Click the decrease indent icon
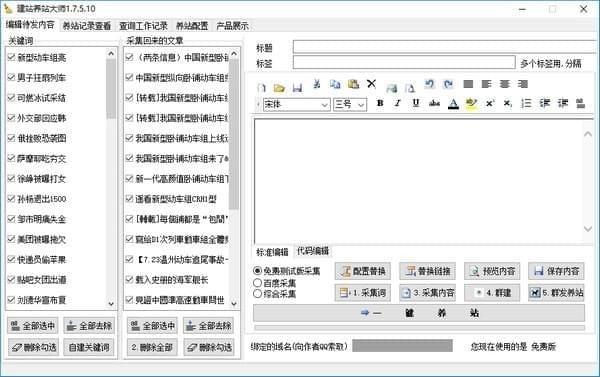Viewport: 600px width, 377px height. (545, 103)
